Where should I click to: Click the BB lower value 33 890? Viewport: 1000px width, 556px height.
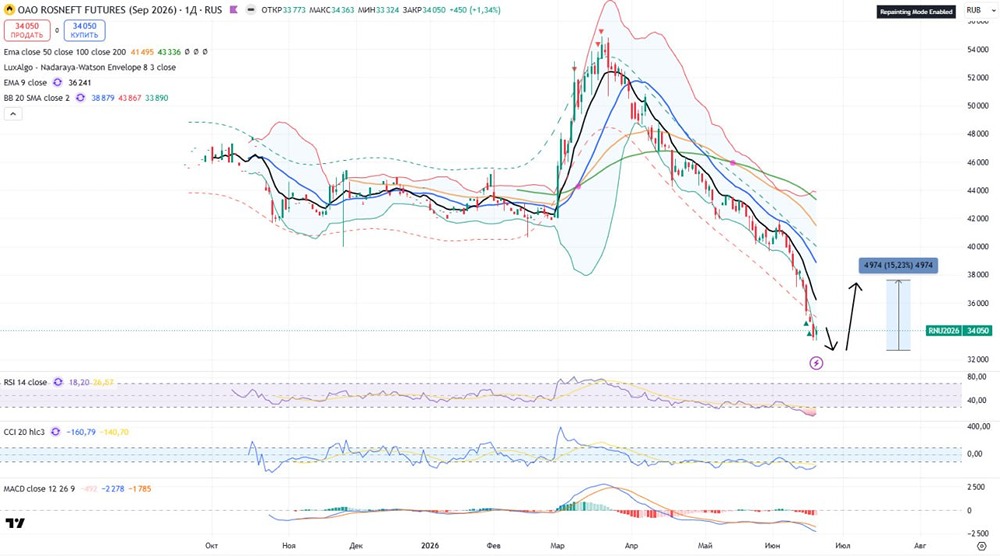(x=156, y=98)
